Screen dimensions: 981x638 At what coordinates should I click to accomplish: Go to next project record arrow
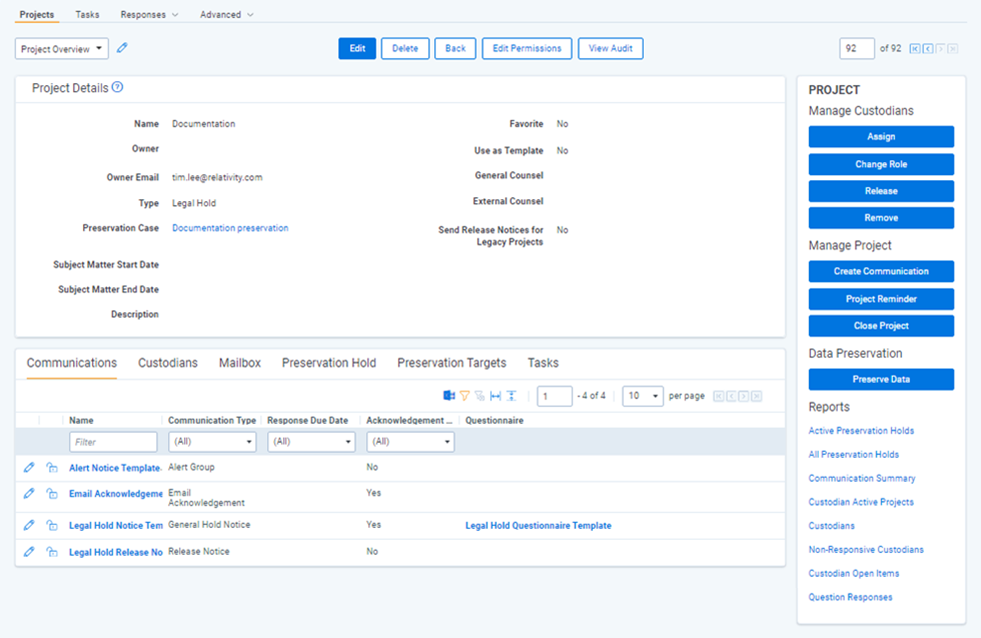pyautogui.click(x=940, y=48)
